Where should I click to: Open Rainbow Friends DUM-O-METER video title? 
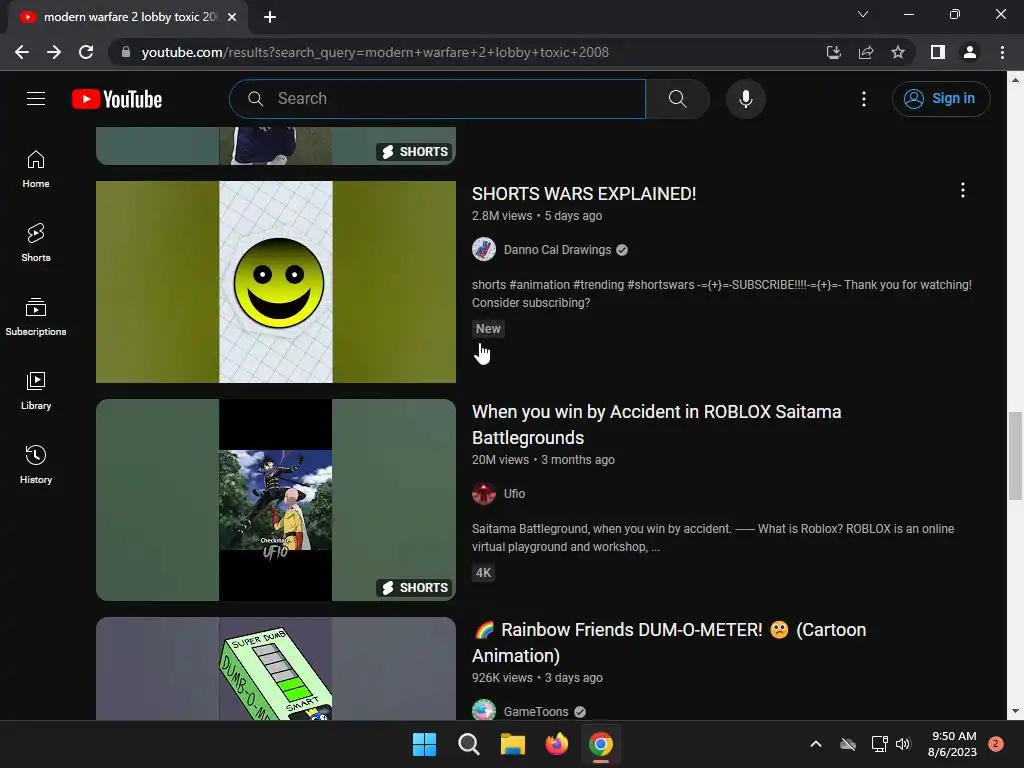669,643
